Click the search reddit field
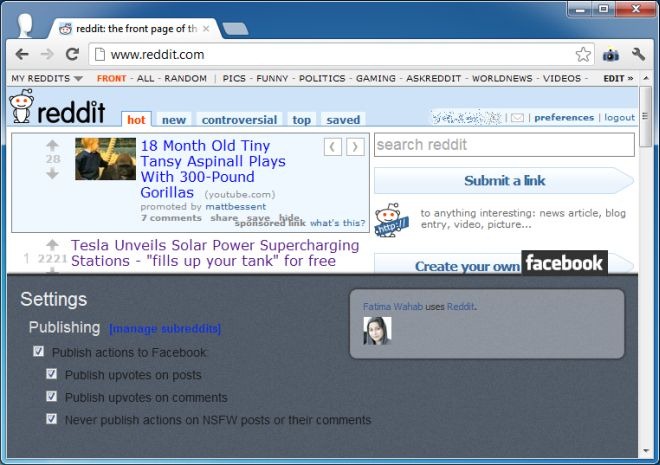Image resolution: width=660 pixels, height=465 pixels. point(504,145)
